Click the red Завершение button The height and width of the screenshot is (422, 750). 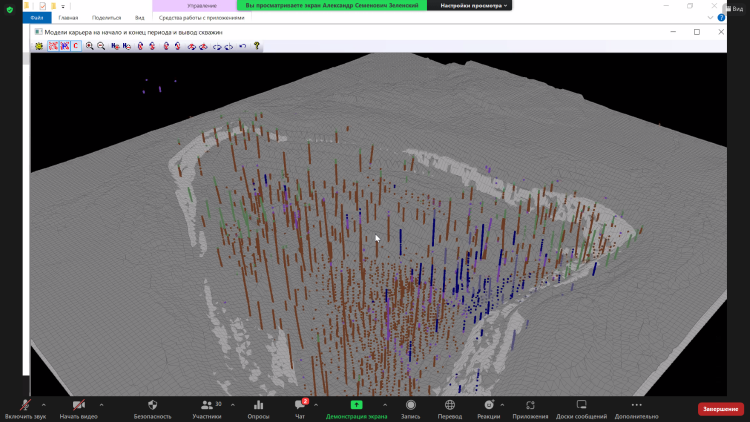click(x=720, y=408)
